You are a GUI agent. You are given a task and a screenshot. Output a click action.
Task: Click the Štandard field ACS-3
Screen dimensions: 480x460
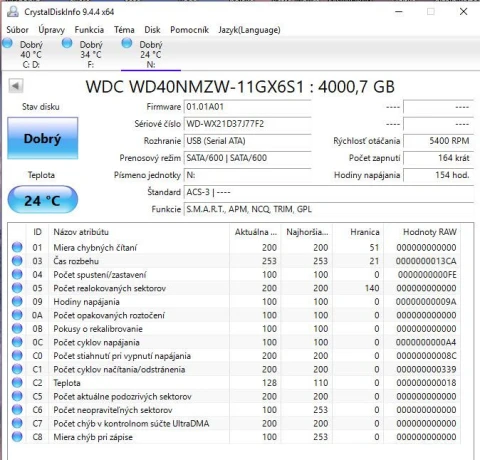329,192
